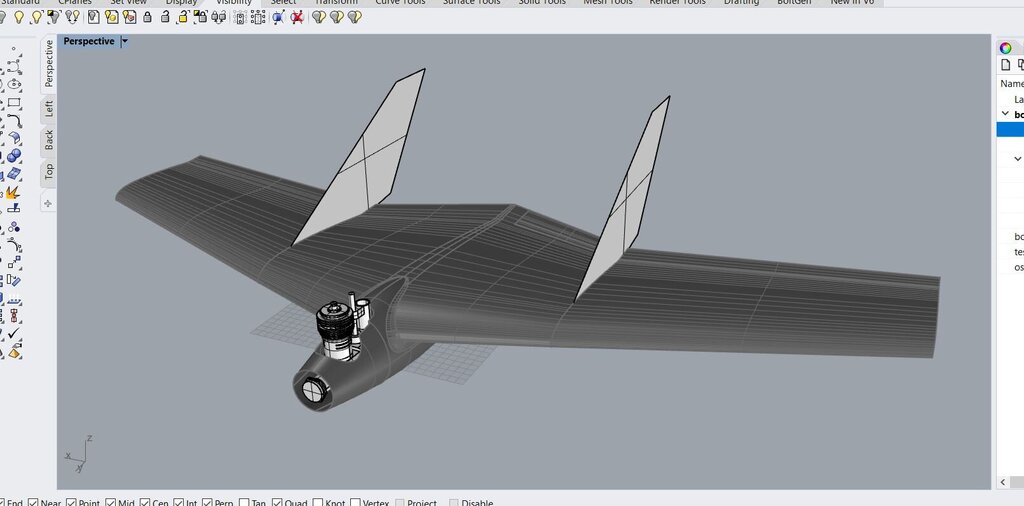Select the Explode tool in left sidebar
1024x506 pixels.
pos(14,193)
